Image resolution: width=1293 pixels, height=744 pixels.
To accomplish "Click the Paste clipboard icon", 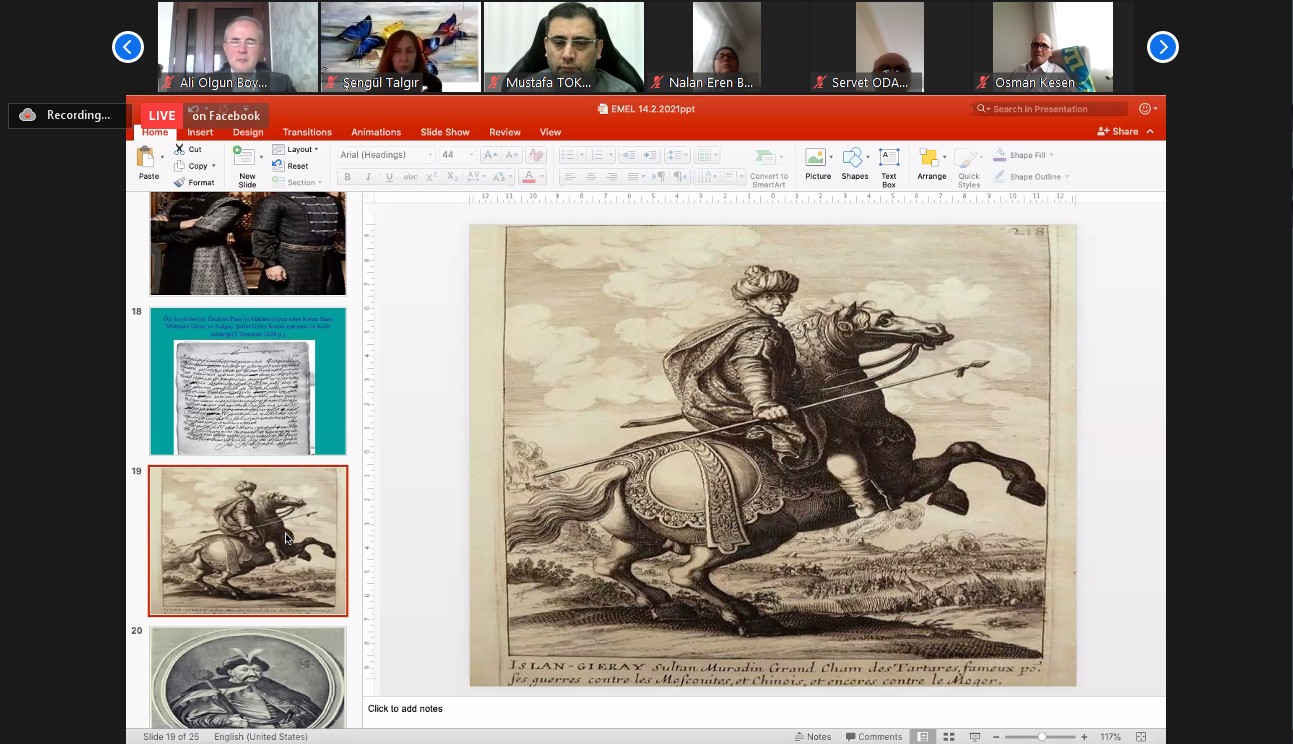I will tap(147, 158).
